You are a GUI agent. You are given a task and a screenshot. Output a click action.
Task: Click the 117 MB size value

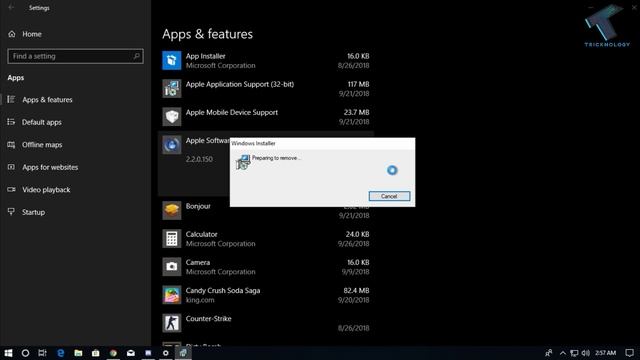[358, 84]
